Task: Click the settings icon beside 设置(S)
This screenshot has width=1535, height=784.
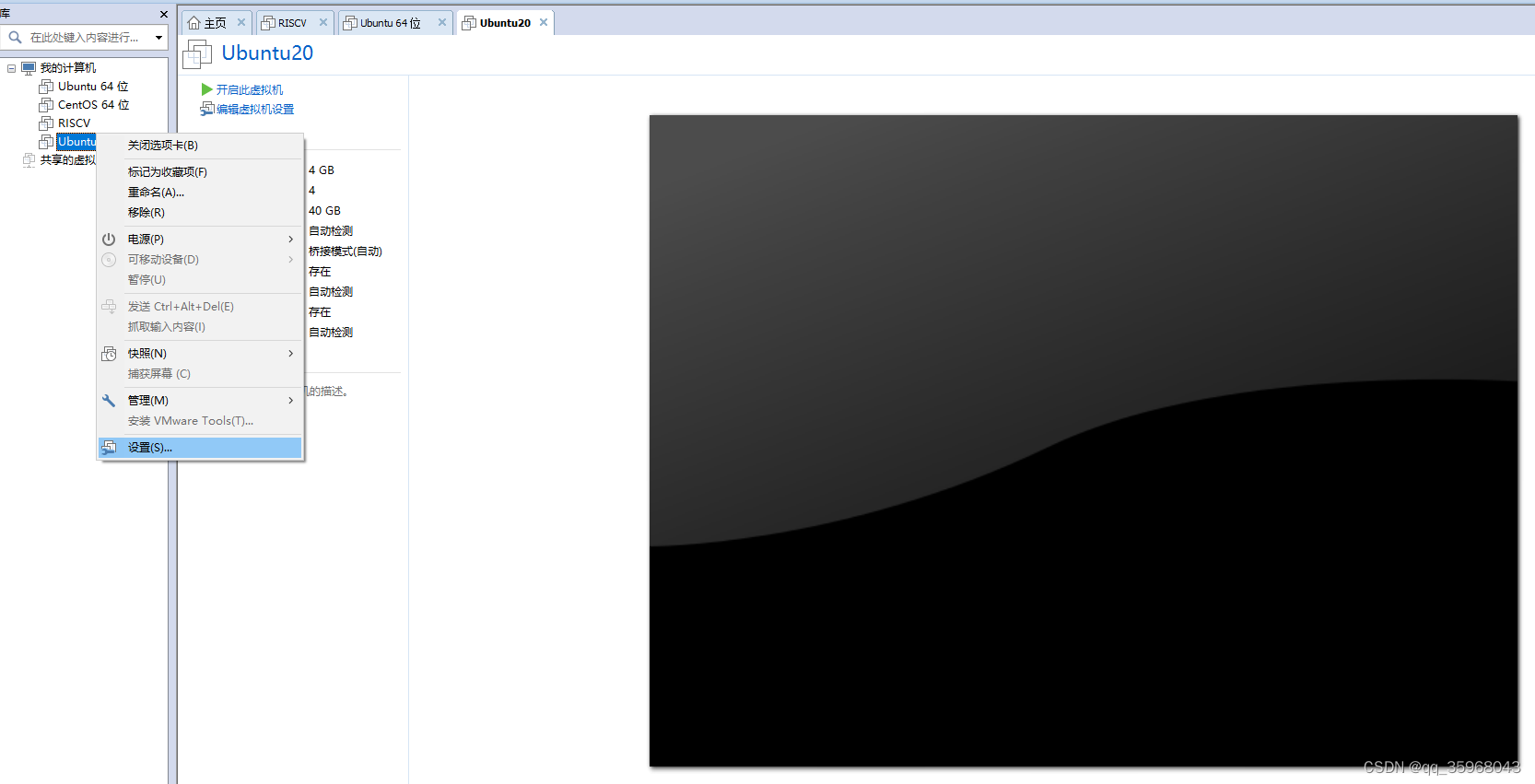Action: pos(109,448)
